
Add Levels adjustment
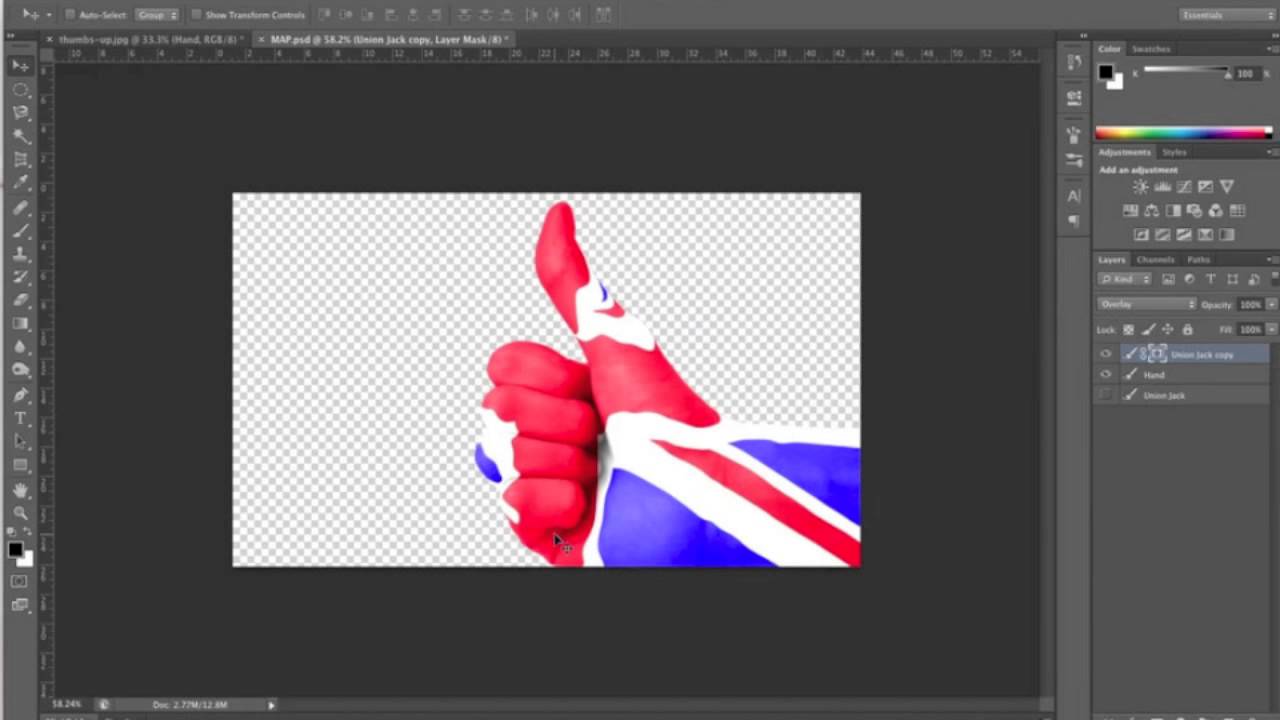click(1162, 187)
